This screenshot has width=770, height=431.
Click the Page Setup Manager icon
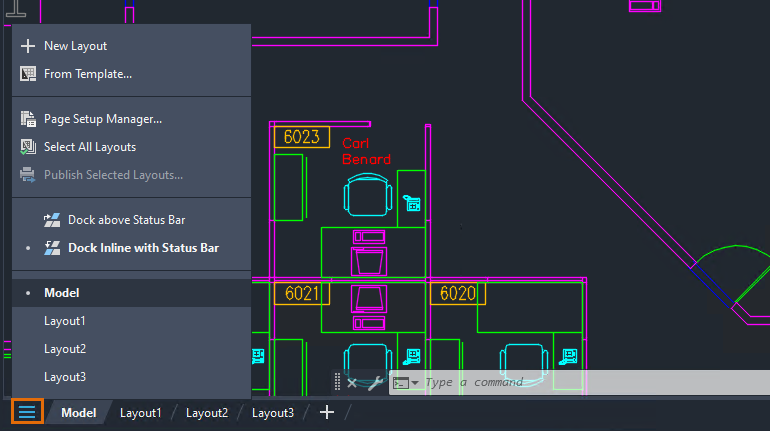(28, 119)
